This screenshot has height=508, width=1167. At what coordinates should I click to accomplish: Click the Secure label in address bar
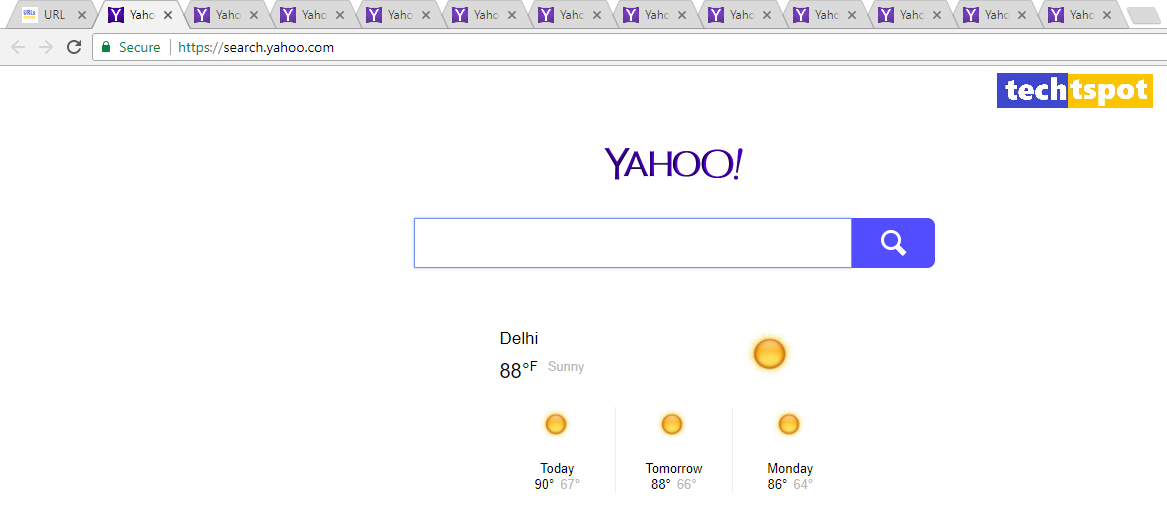click(x=139, y=48)
